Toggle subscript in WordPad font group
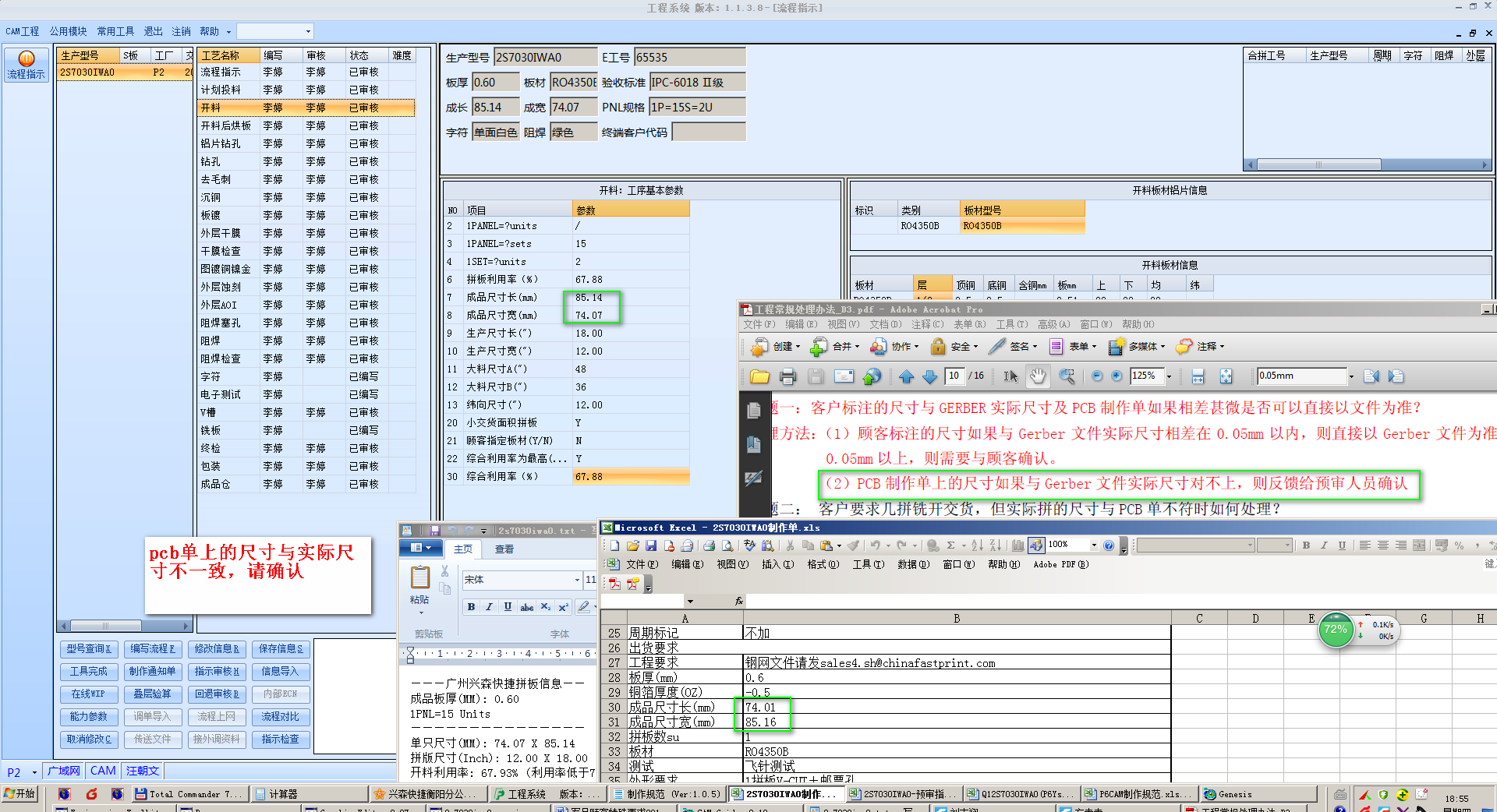 point(546,607)
